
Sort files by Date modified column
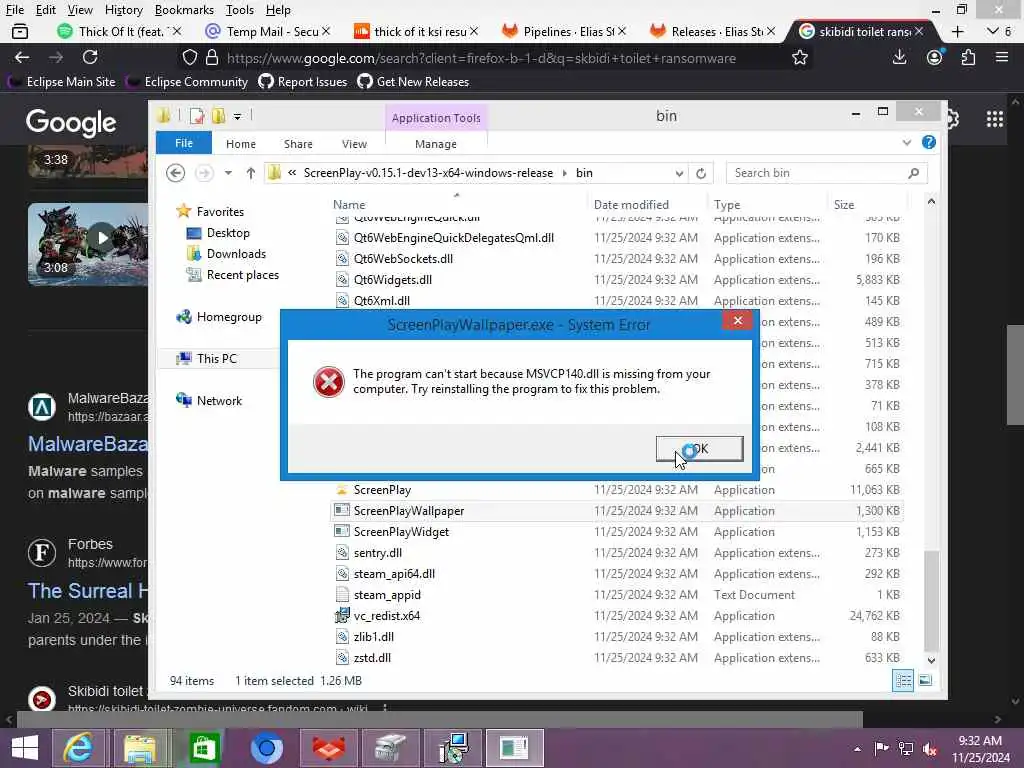tap(631, 204)
